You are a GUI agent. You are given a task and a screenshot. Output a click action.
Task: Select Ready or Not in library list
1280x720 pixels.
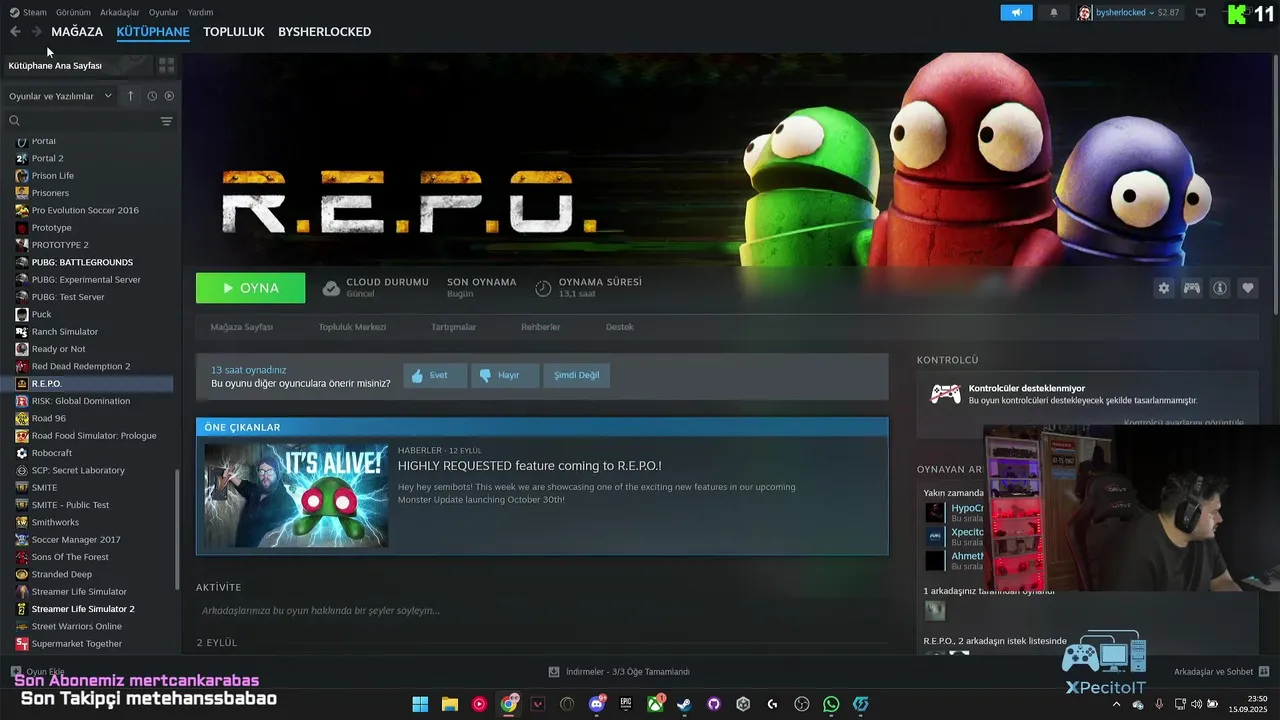tap(58, 349)
